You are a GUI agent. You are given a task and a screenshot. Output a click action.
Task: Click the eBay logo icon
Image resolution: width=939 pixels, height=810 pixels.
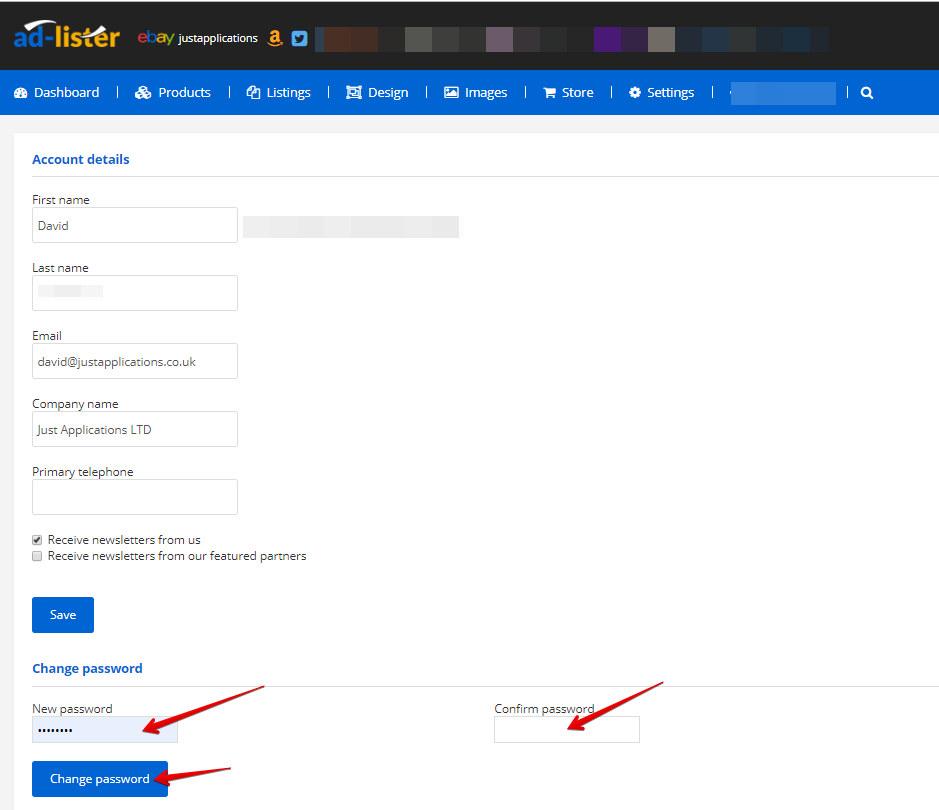pyautogui.click(x=156, y=38)
